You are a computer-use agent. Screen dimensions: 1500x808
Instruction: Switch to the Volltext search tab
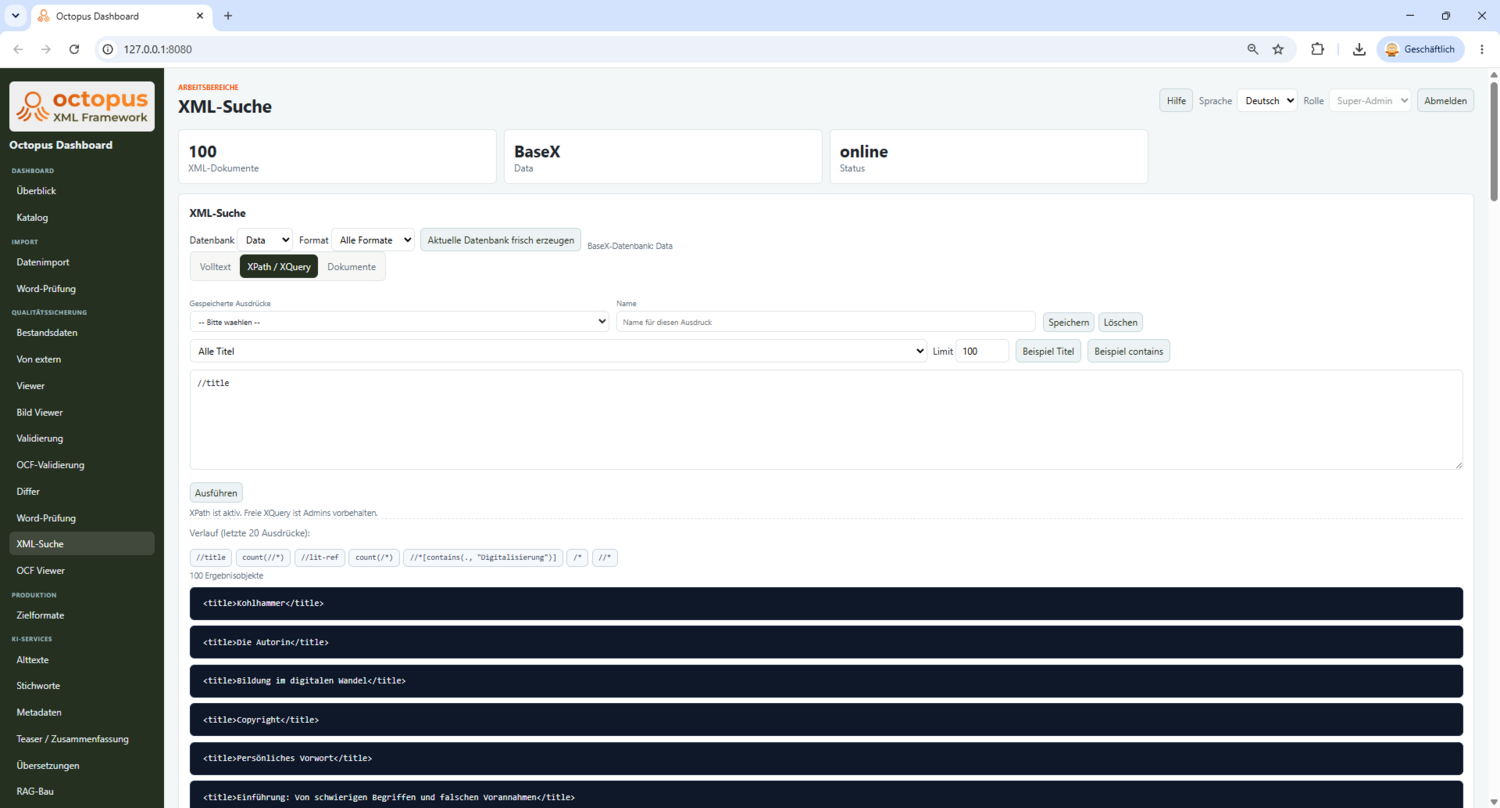(215, 267)
